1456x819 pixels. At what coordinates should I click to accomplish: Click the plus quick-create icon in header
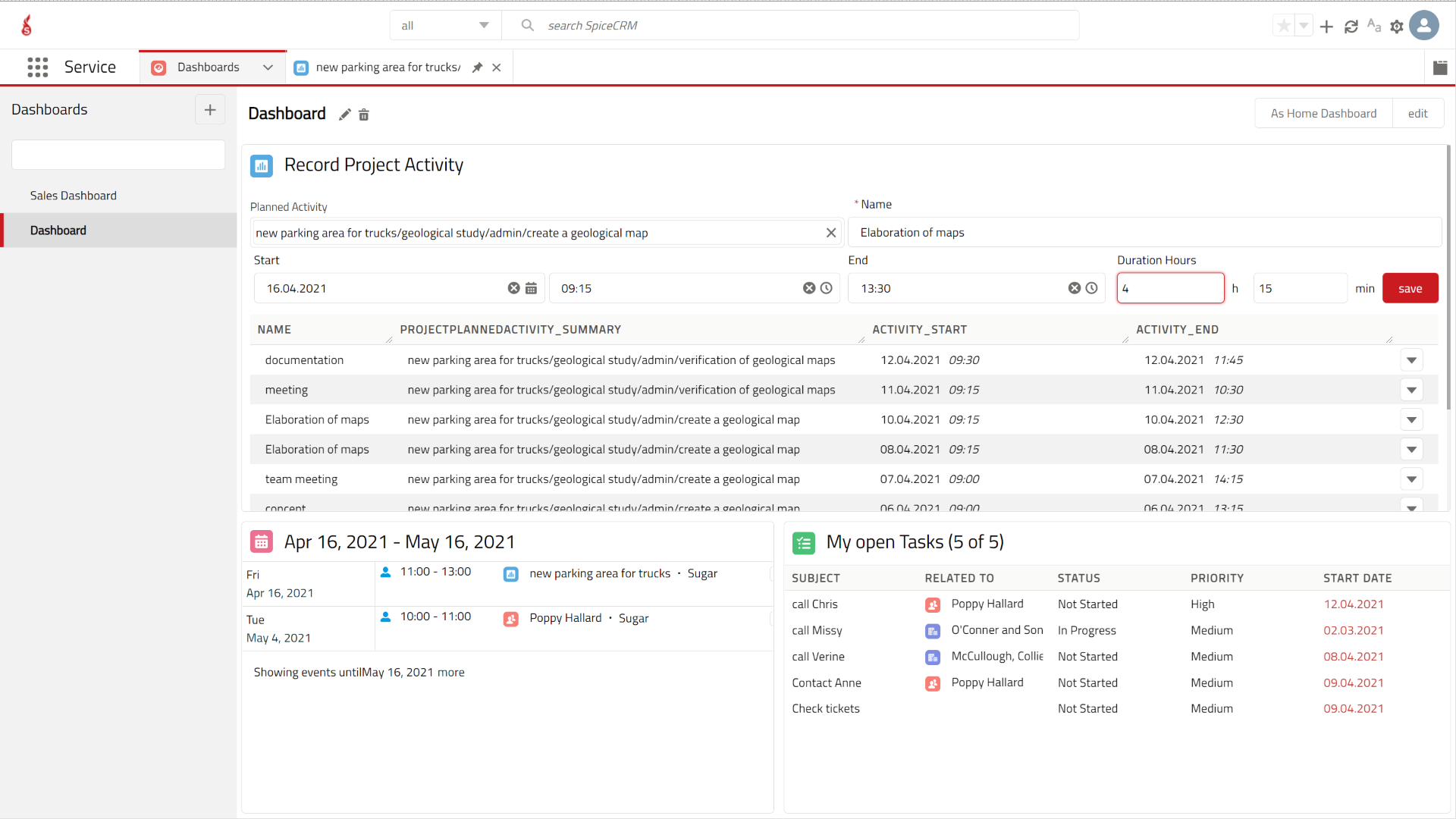click(x=1326, y=27)
